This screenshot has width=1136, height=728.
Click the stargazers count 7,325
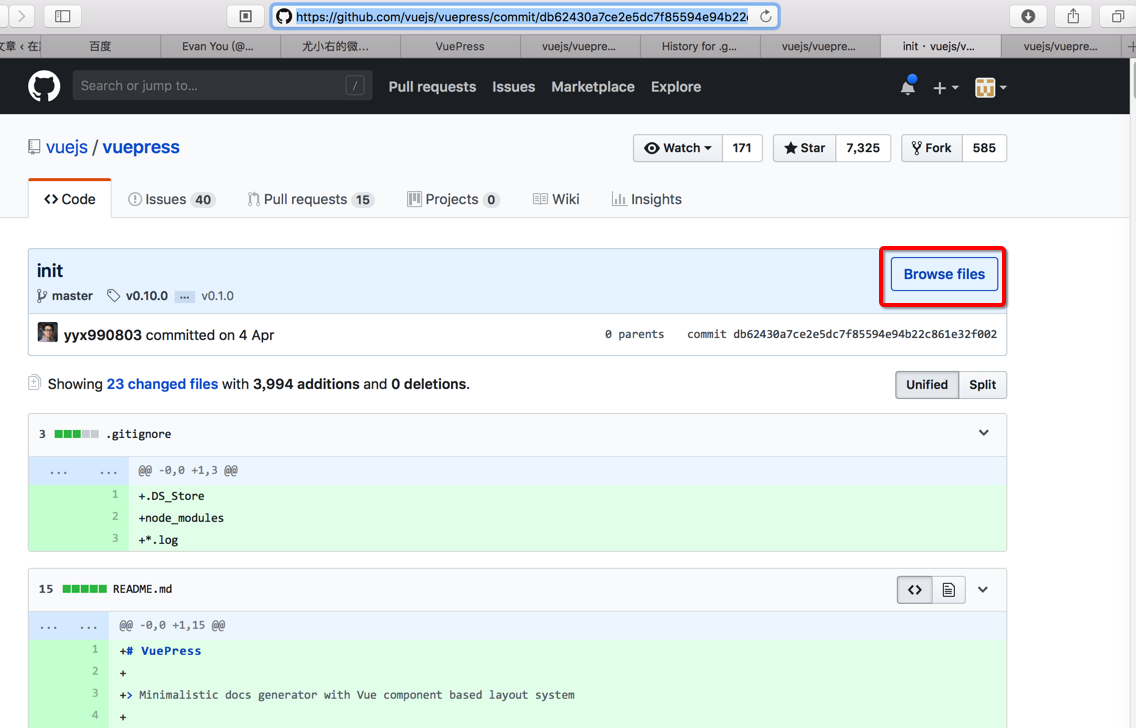point(863,148)
